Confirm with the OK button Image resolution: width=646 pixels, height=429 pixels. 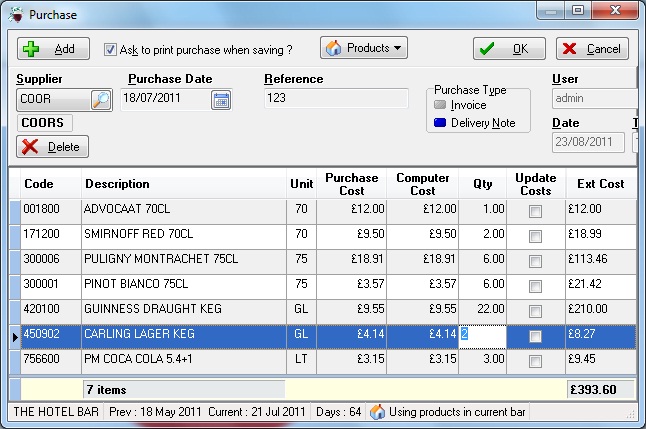point(509,49)
